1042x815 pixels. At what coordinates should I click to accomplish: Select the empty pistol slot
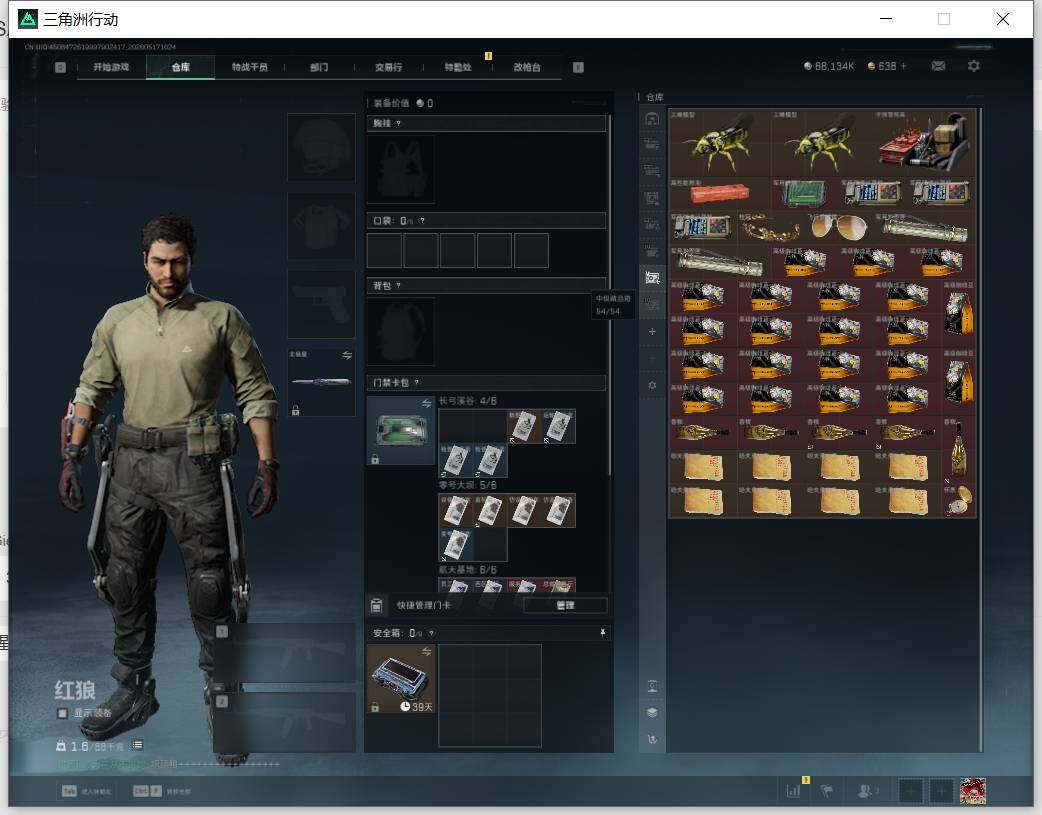click(321, 304)
